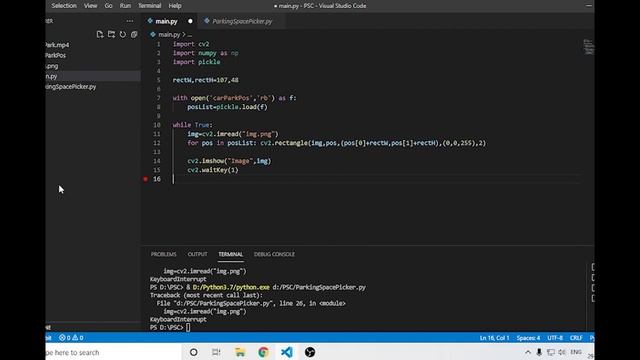
Task: Select the TERMINAL panel tab
Action: pyautogui.click(x=231, y=254)
